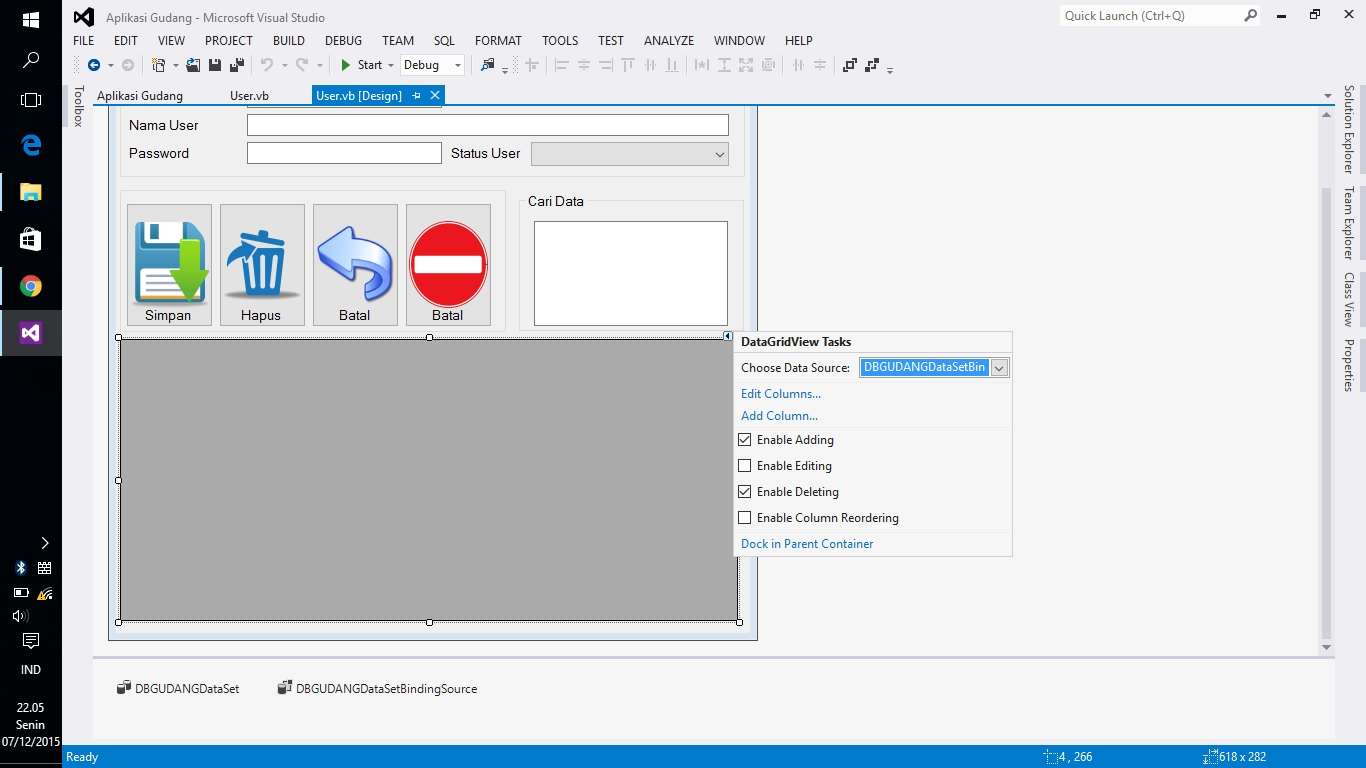Click the DataGridView smart tag arrow
The width and height of the screenshot is (1366, 768).
coord(728,336)
